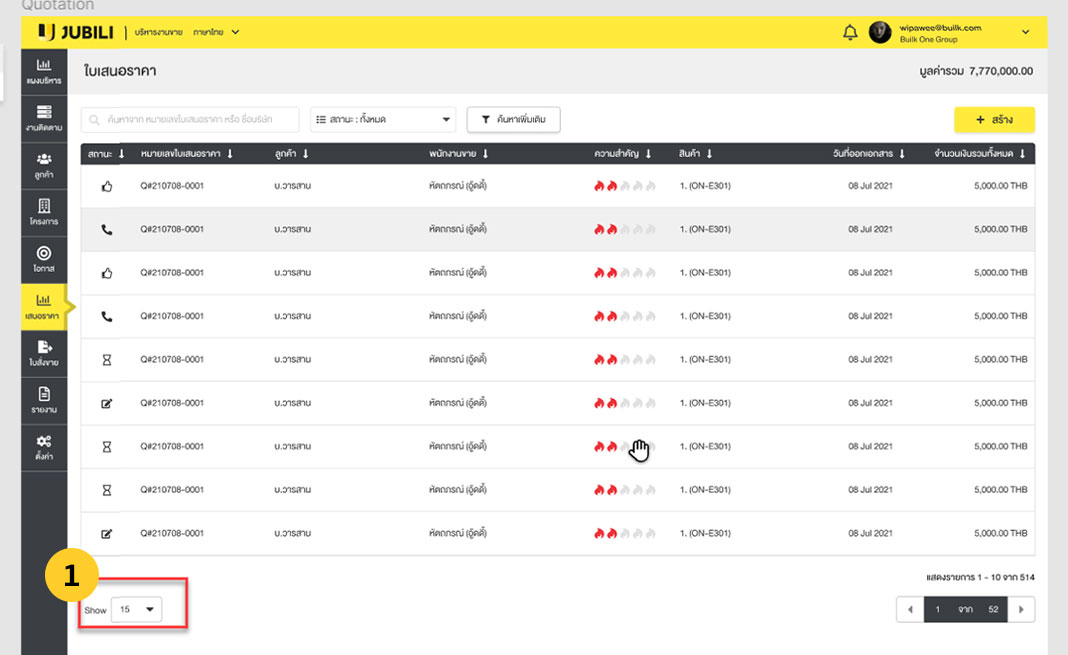Open the งานติดตาม task tracking sidebar icon
Screen dimensions: 1068x655
[44, 118]
